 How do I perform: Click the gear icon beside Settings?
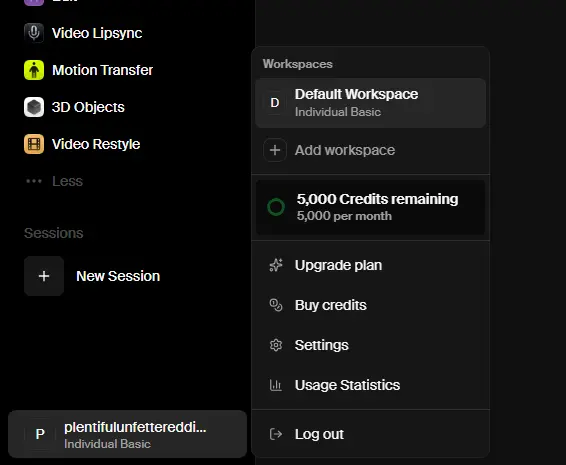276,345
